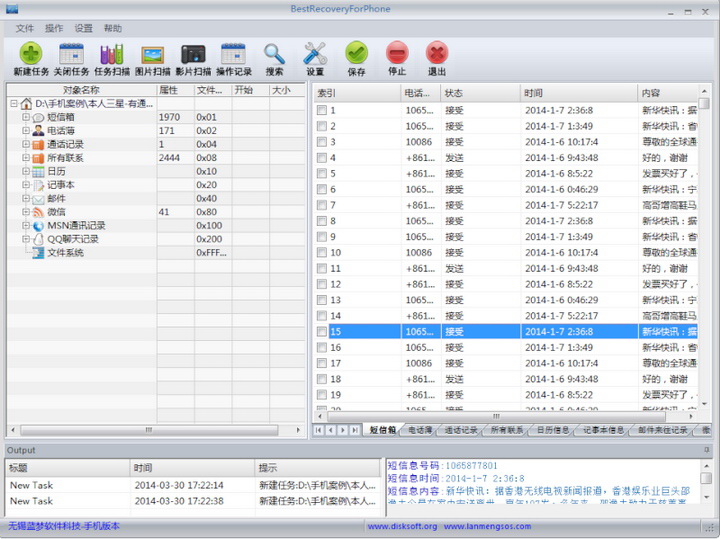Select the 电话簿 contact person icon
Viewport: 720px width, 539px height.
click(38, 131)
